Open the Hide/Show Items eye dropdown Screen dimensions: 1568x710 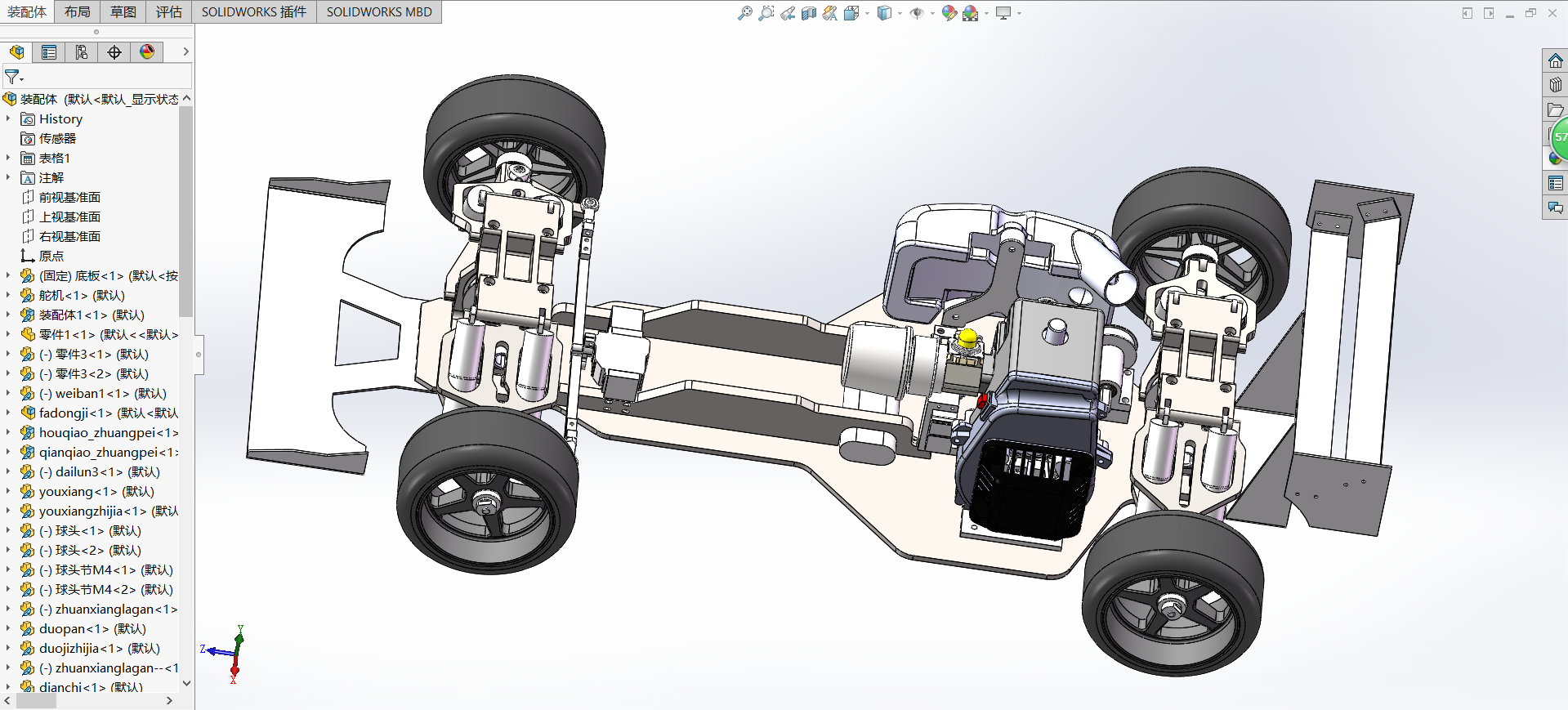tap(932, 13)
